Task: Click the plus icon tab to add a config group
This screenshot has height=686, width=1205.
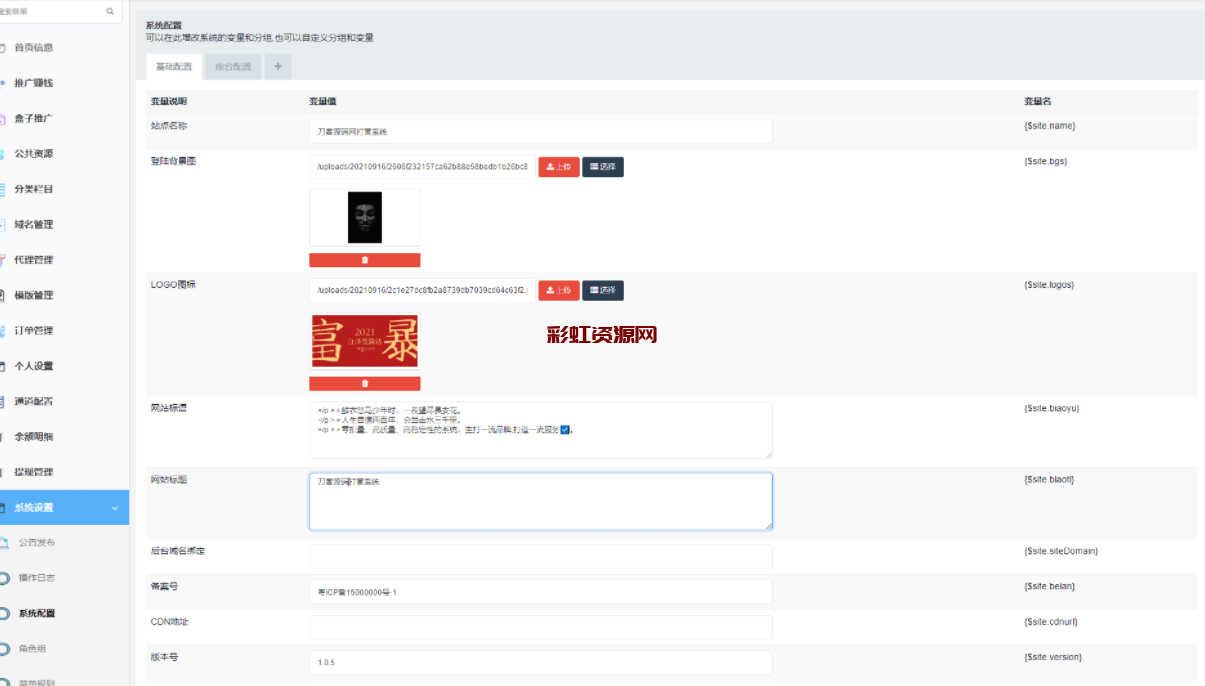Action: (x=277, y=67)
